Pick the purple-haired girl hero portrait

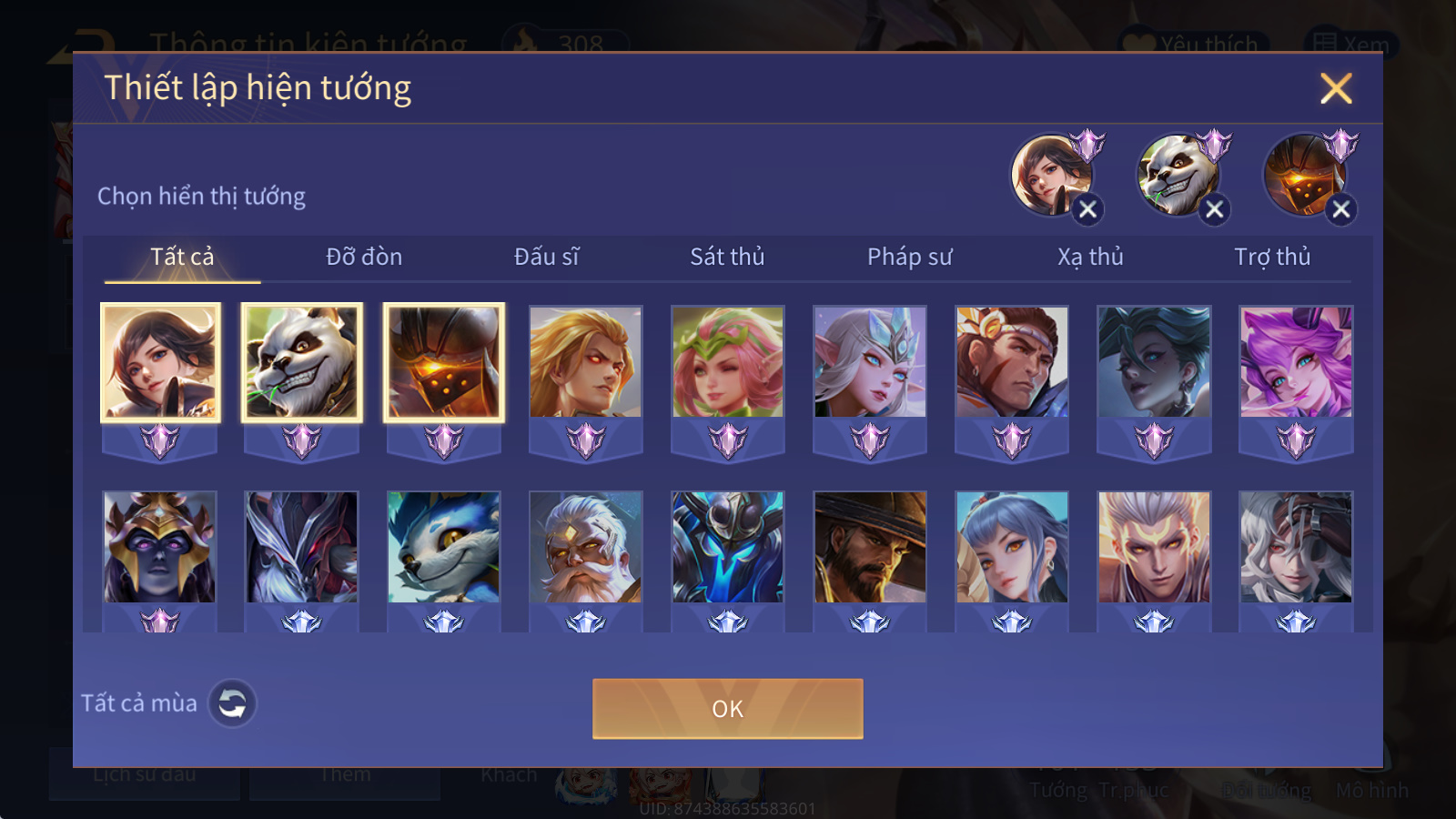coord(1296,362)
